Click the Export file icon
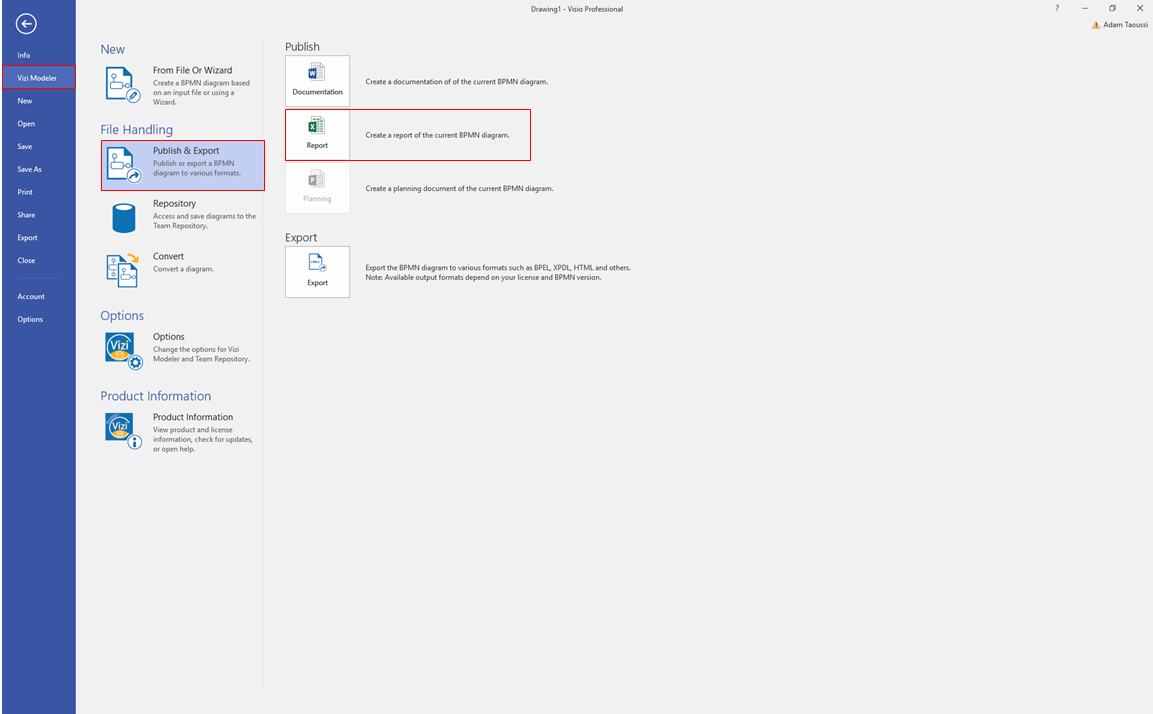 (317, 263)
